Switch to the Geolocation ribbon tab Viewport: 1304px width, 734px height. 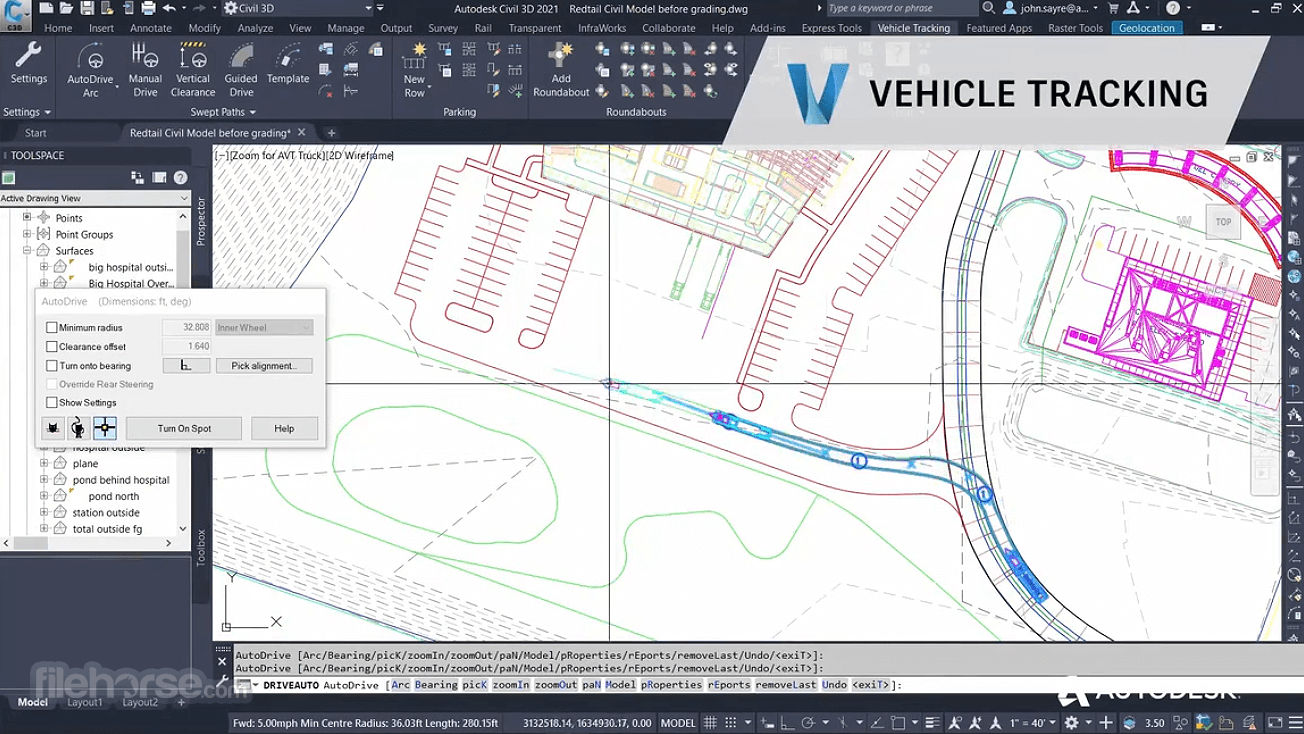pyautogui.click(x=1147, y=28)
